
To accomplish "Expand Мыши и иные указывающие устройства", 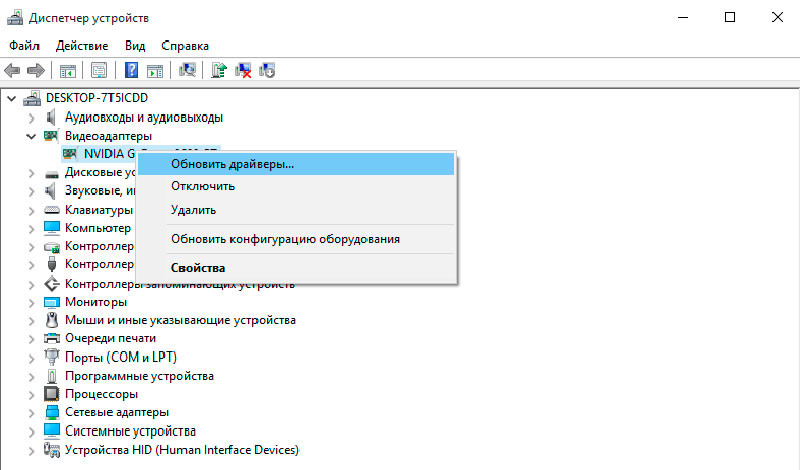I will [x=32, y=320].
